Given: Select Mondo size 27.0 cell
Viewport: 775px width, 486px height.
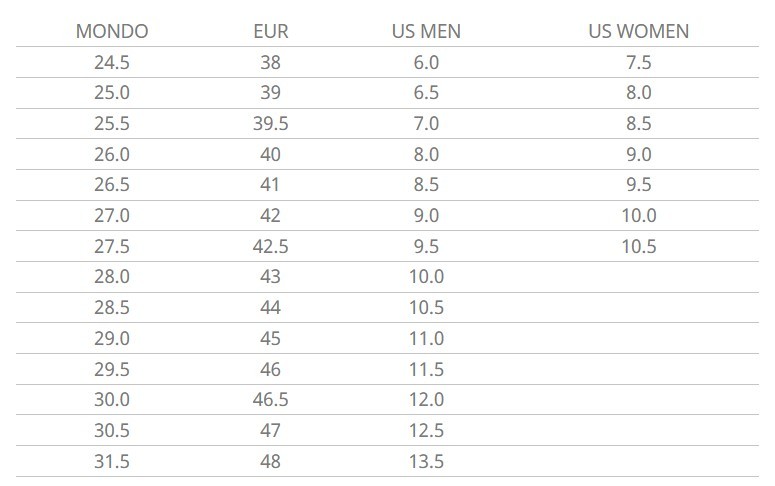Looking at the screenshot, I should (x=112, y=216).
